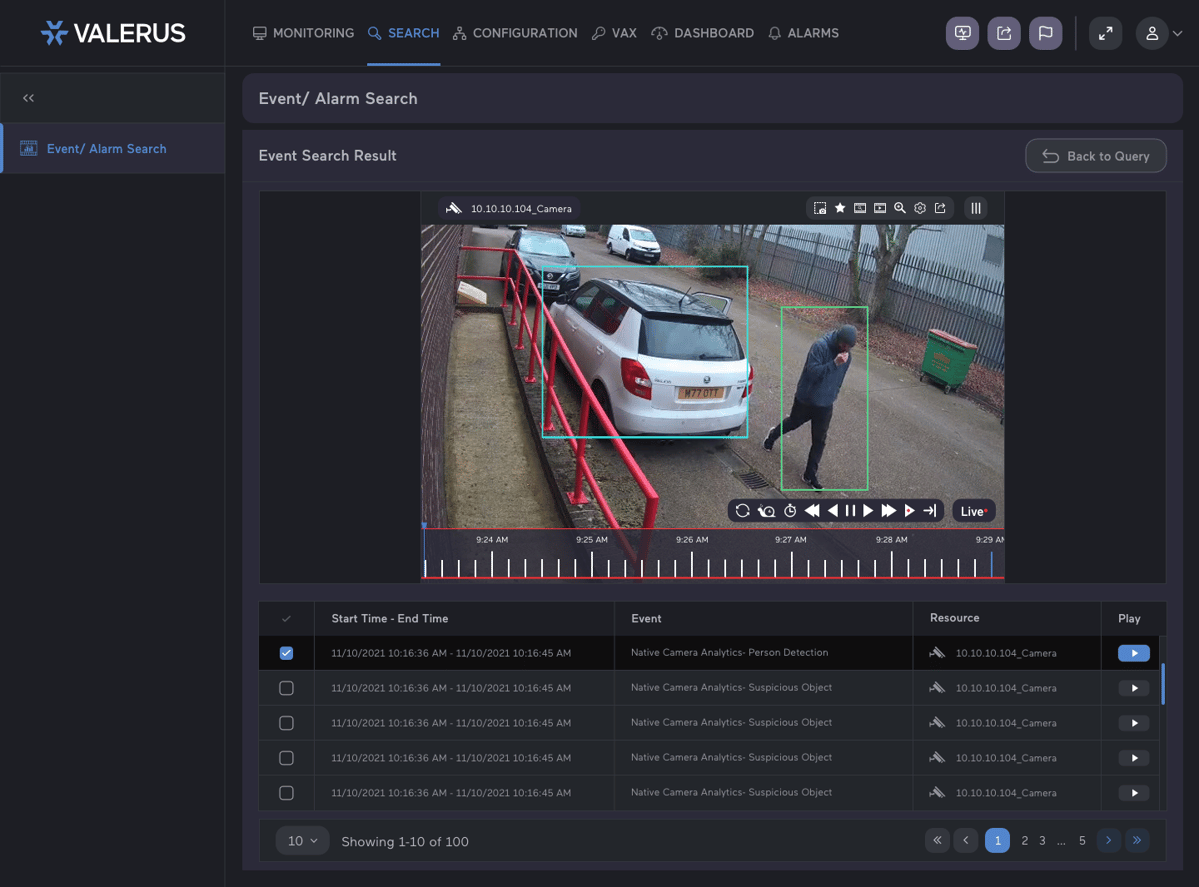Open the system health monitor icon

[x=962, y=33]
